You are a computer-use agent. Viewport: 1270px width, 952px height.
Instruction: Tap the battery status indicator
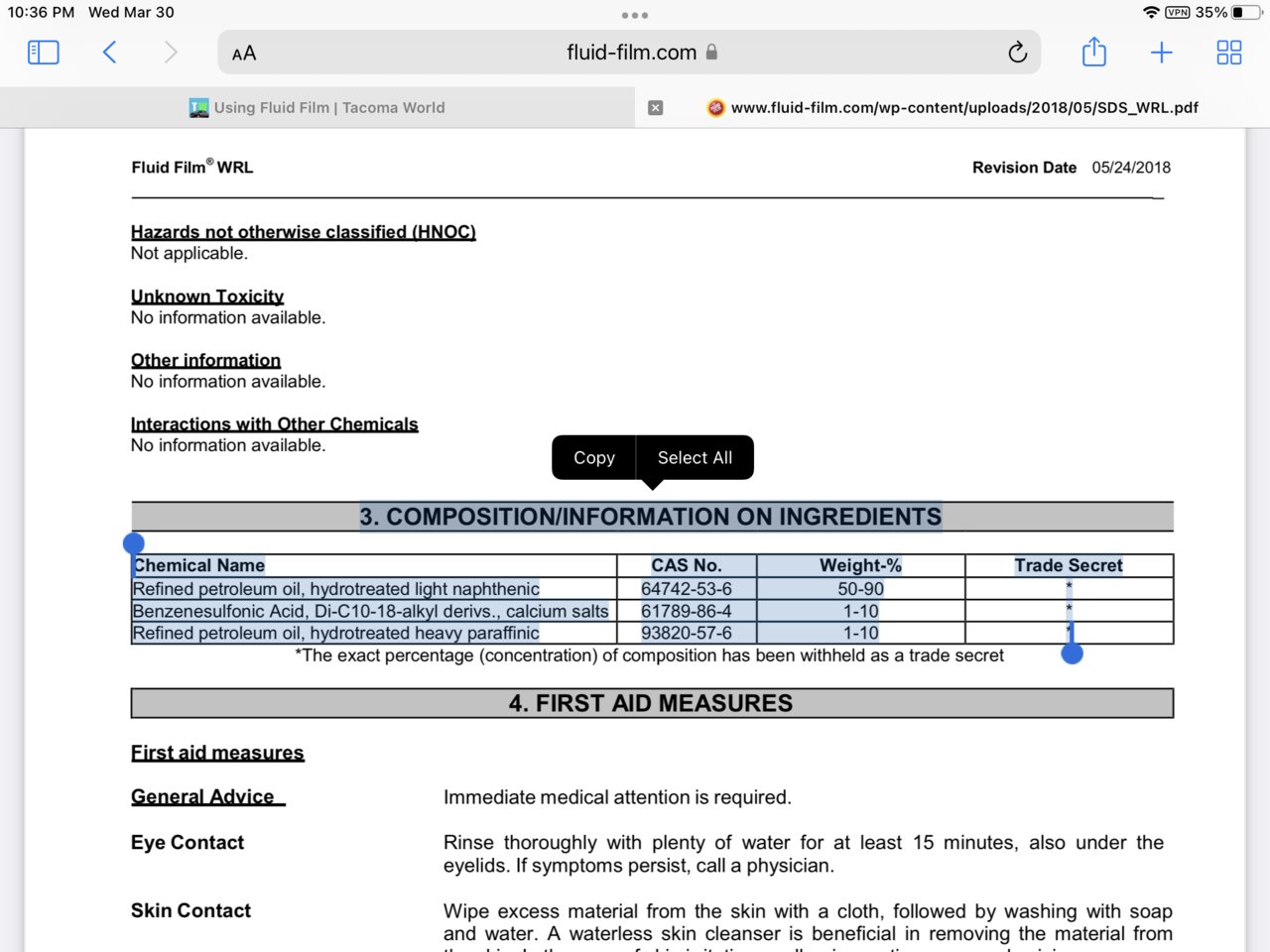[1244, 12]
